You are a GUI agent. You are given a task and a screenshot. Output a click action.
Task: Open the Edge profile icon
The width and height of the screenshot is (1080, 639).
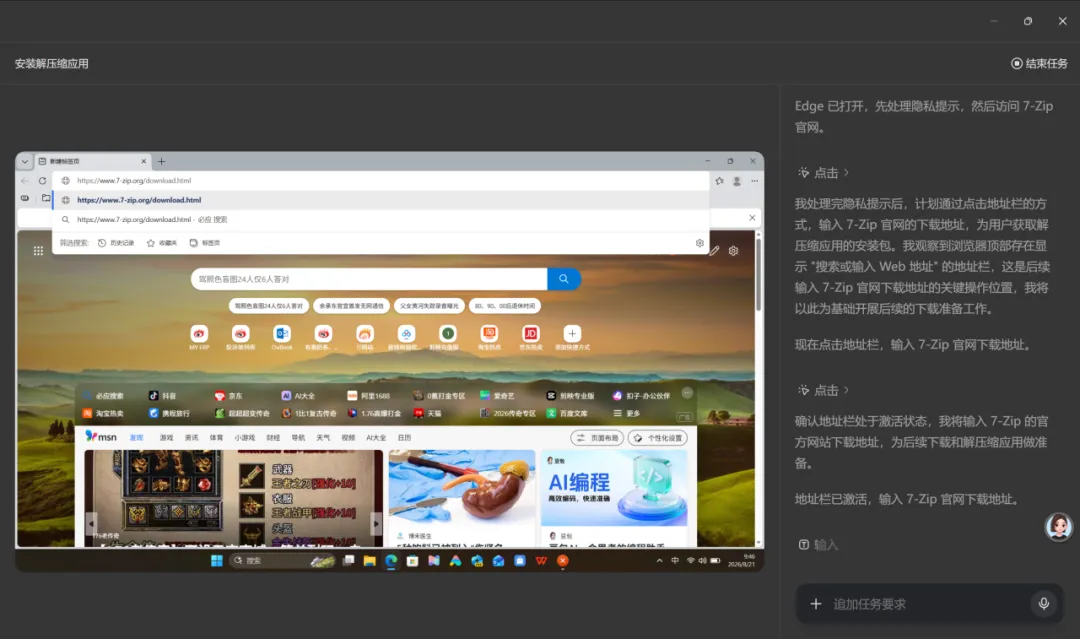736,180
